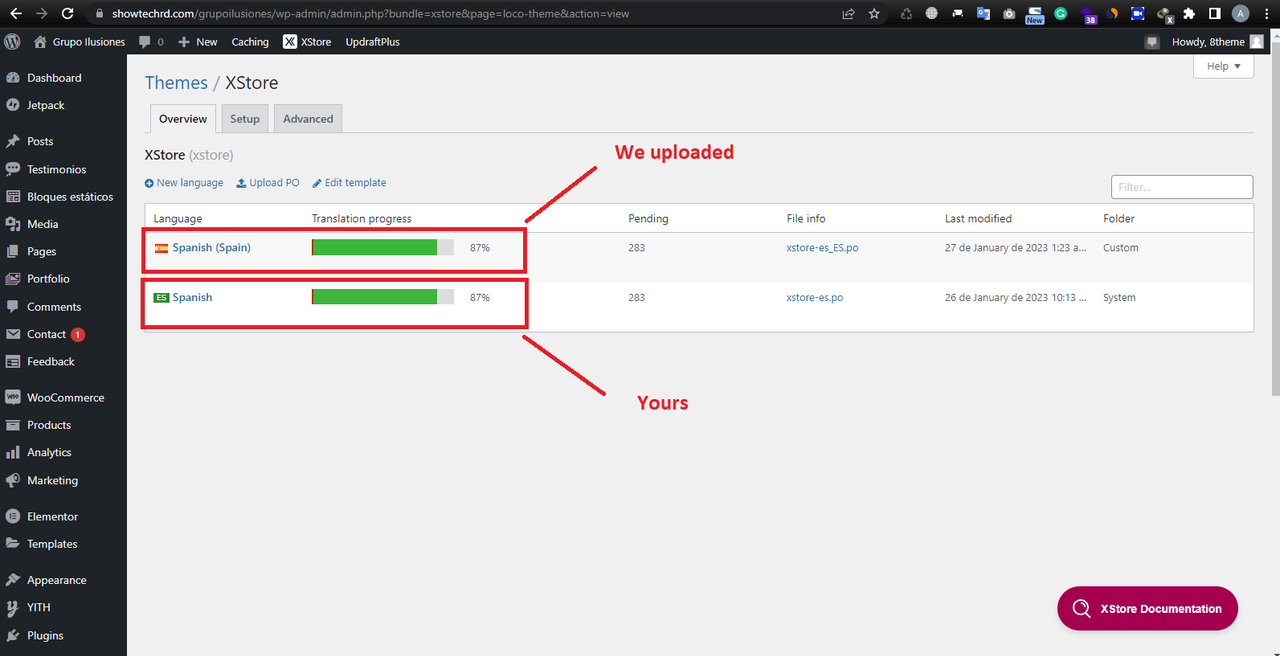Open the comments bubble in the admin bar
This screenshot has height=656, width=1280.
pos(151,42)
